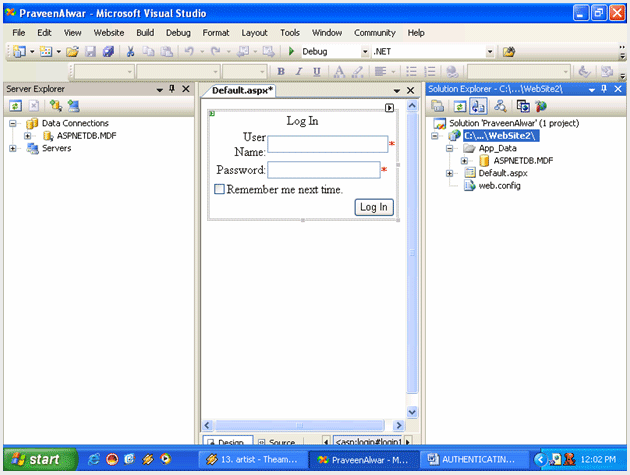Click the Italic formatting icon
Viewport: 630px width, 475px height.
299,72
